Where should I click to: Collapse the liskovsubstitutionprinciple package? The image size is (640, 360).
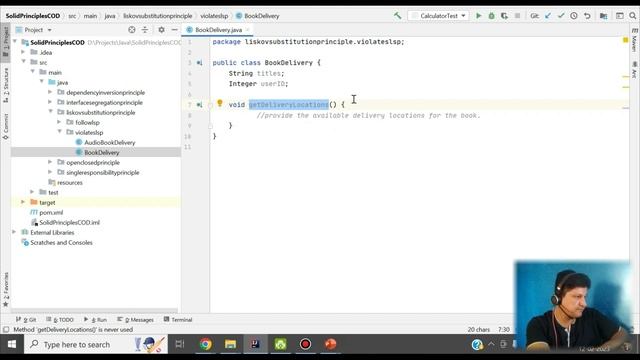pos(51,111)
